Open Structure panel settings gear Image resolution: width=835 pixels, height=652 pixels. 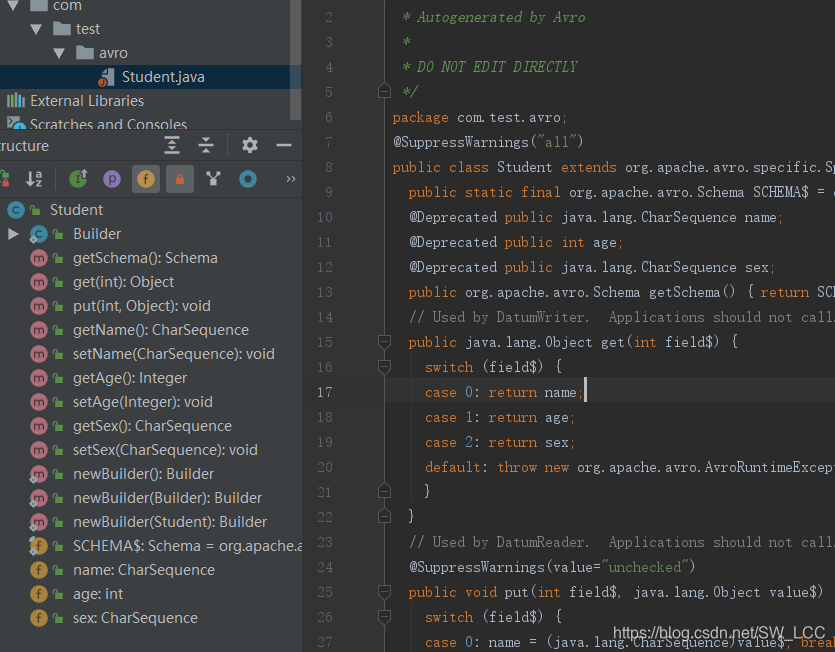point(250,145)
